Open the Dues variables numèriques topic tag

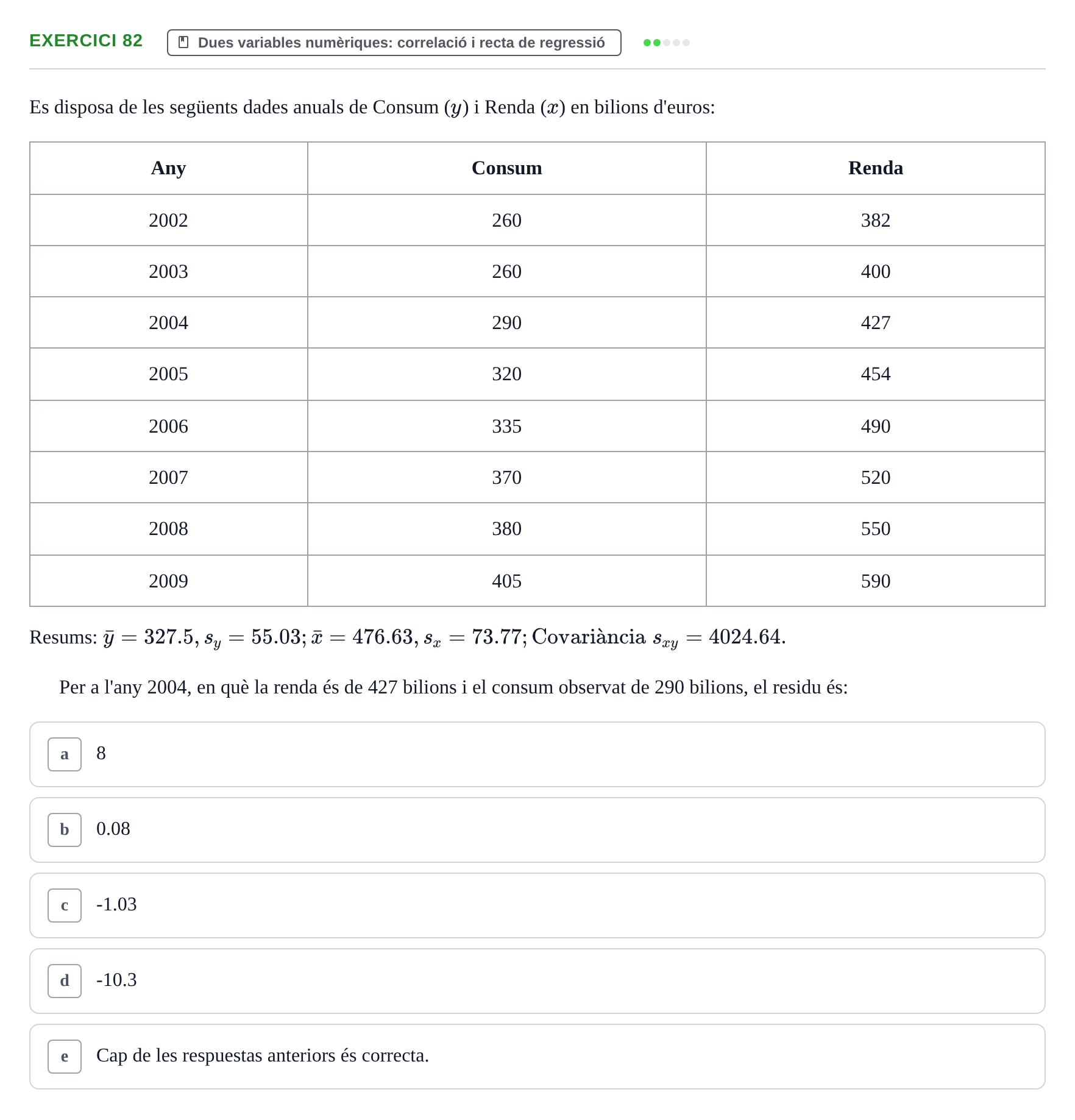394,43
